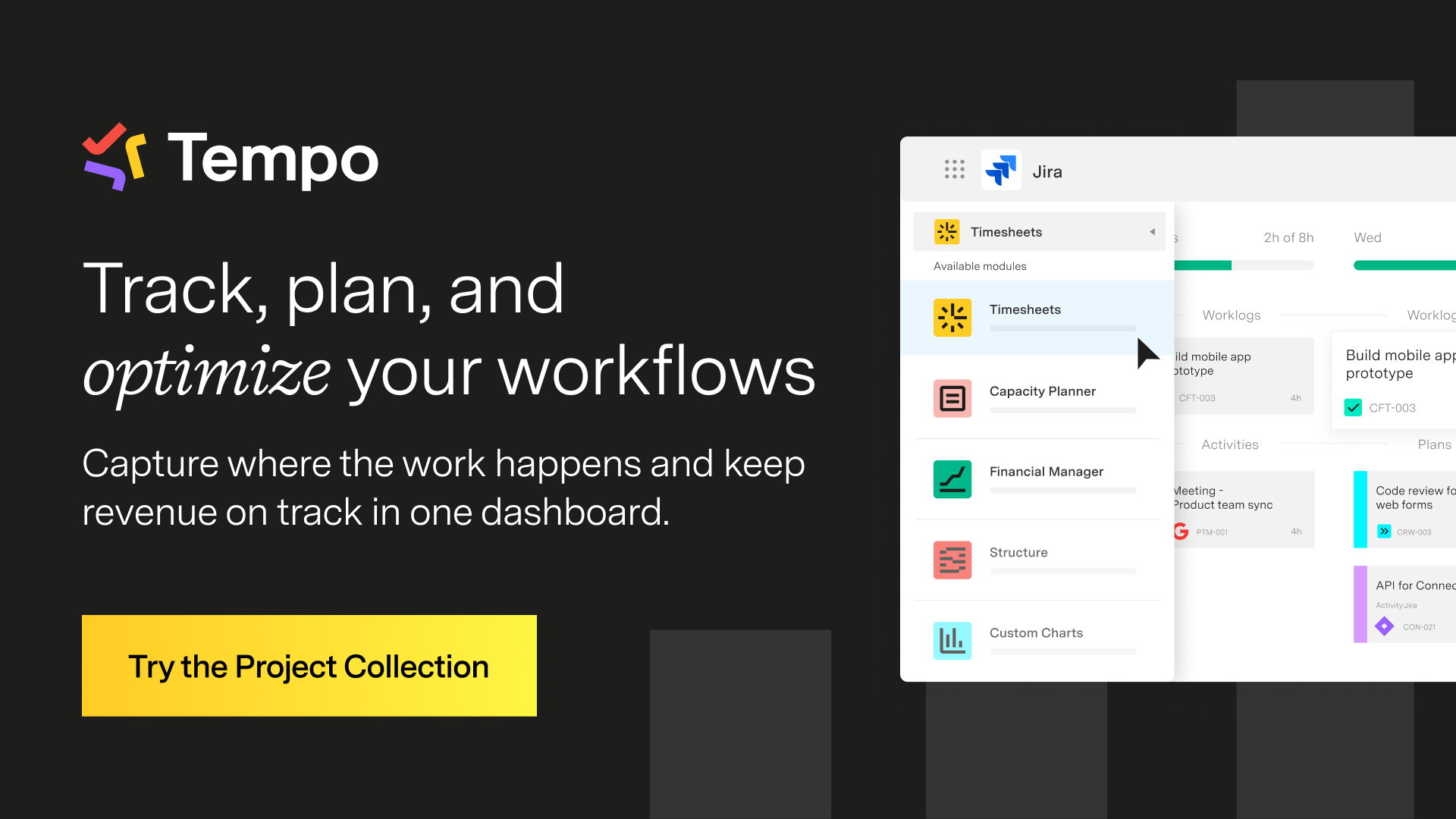The image size is (1456, 819).
Task: Select the Structure module icon
Action: point(952,560)
